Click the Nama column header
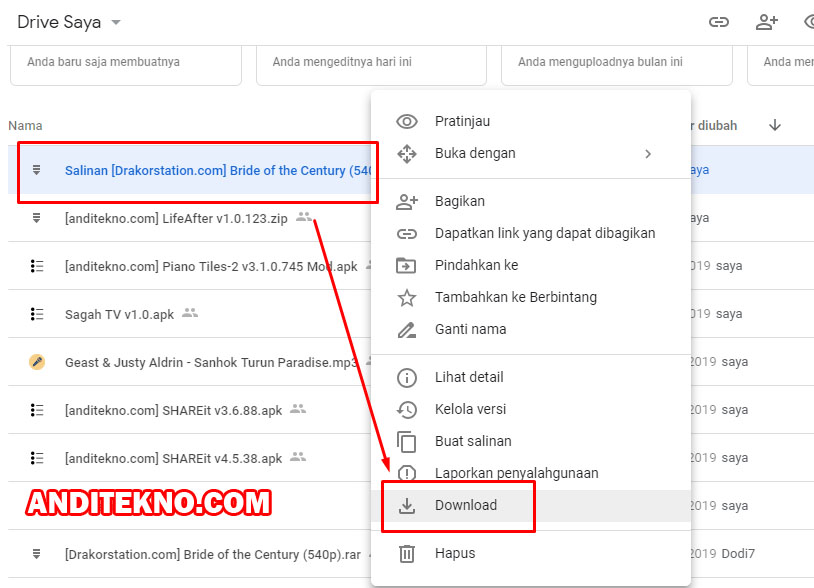 click(25, 126)
